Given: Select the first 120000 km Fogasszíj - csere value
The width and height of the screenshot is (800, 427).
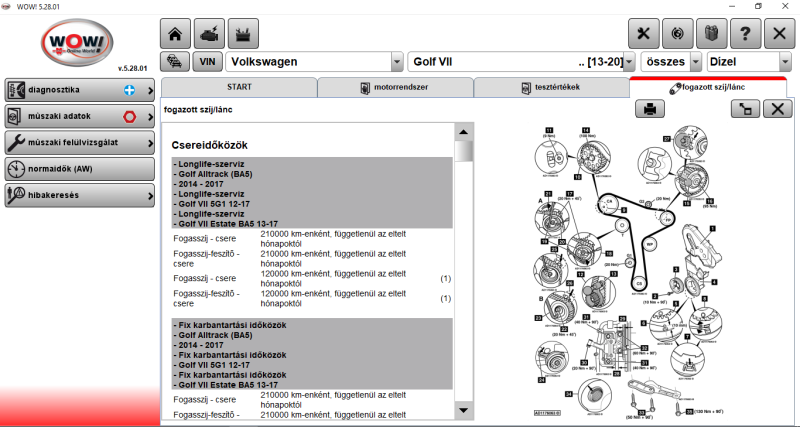Looking at the screenshot, I should pyautogui.click(x=333, y=279).
